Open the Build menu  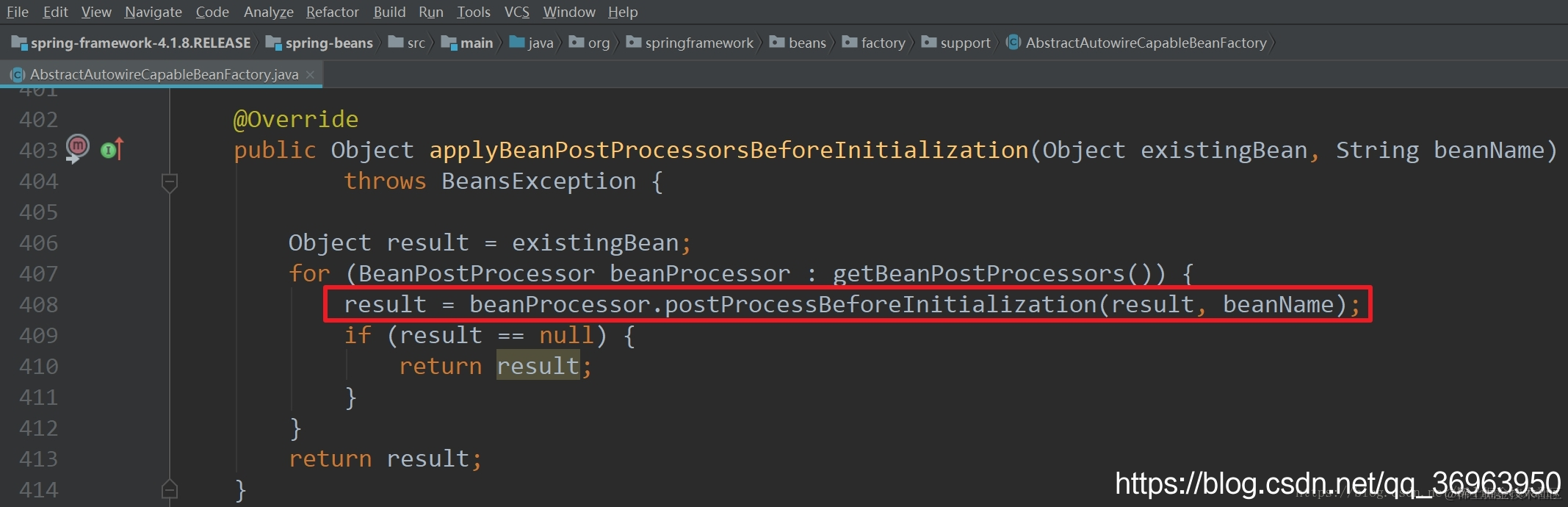pos(389,12)
